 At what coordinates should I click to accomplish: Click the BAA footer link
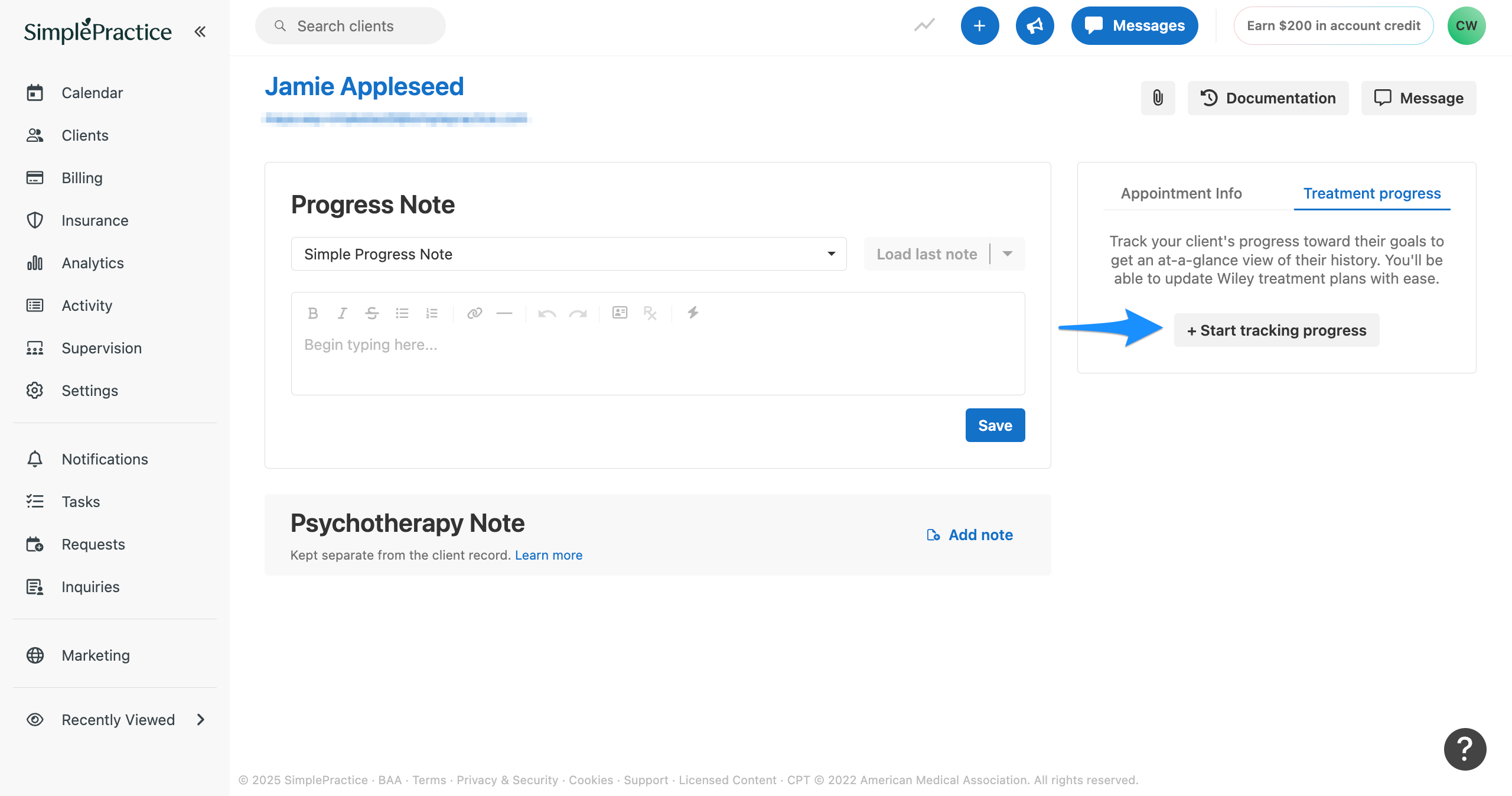390,780
